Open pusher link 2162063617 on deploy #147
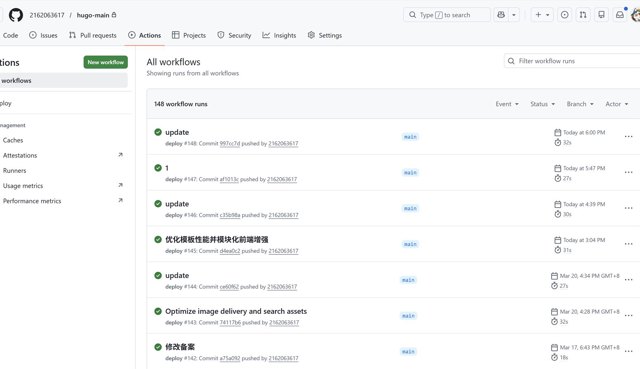 282,179
